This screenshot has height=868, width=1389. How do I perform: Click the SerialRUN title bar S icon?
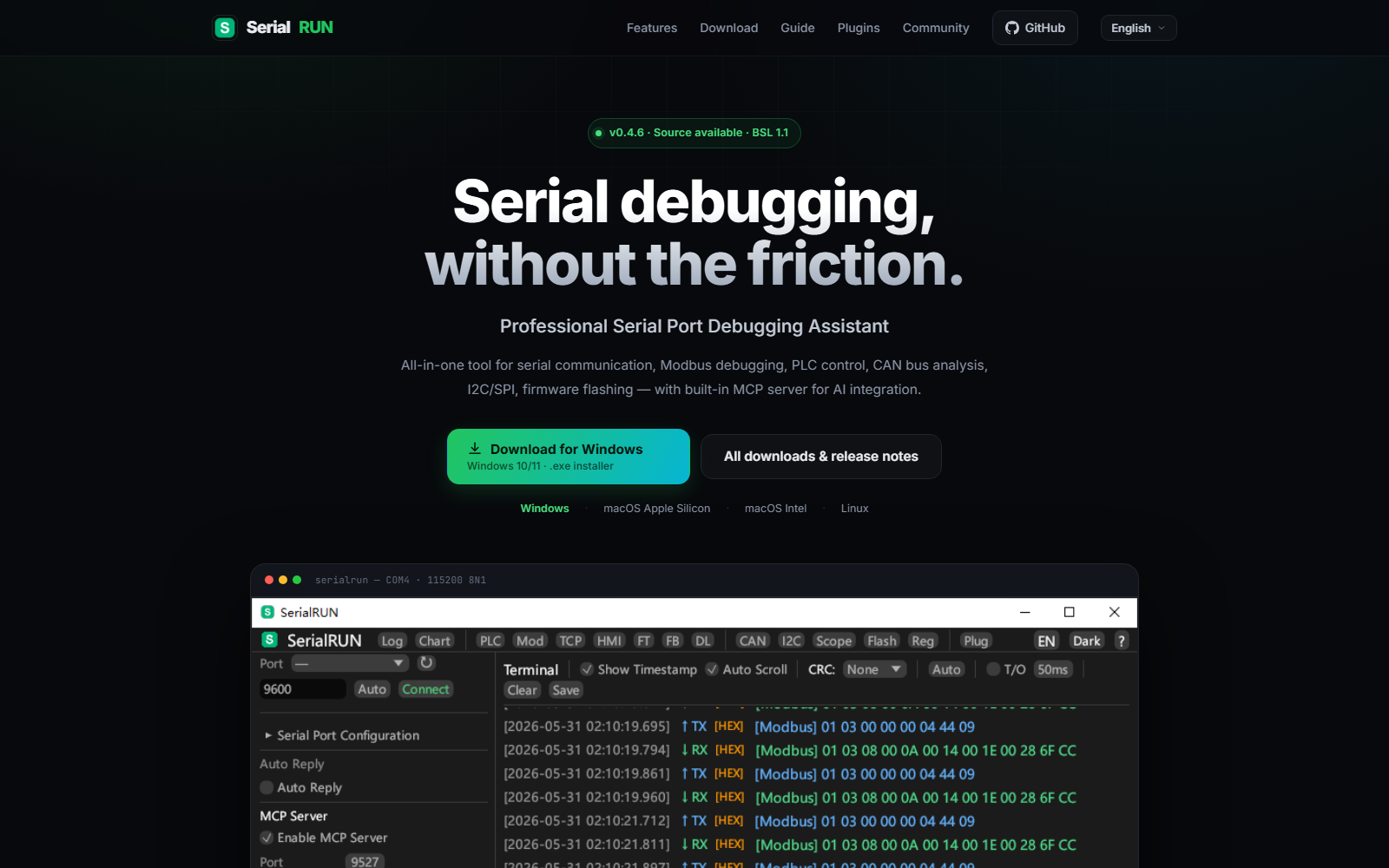[x=267, y=612]
